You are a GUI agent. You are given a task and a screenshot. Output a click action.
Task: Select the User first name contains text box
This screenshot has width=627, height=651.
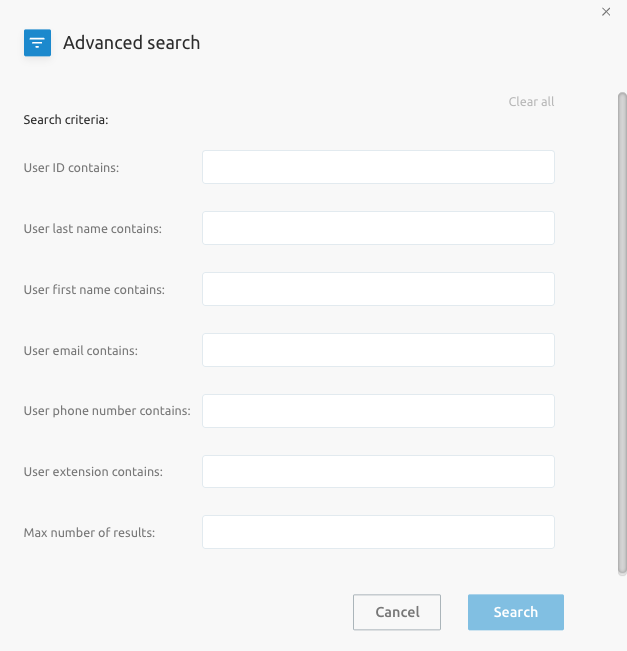pos(378,289)
